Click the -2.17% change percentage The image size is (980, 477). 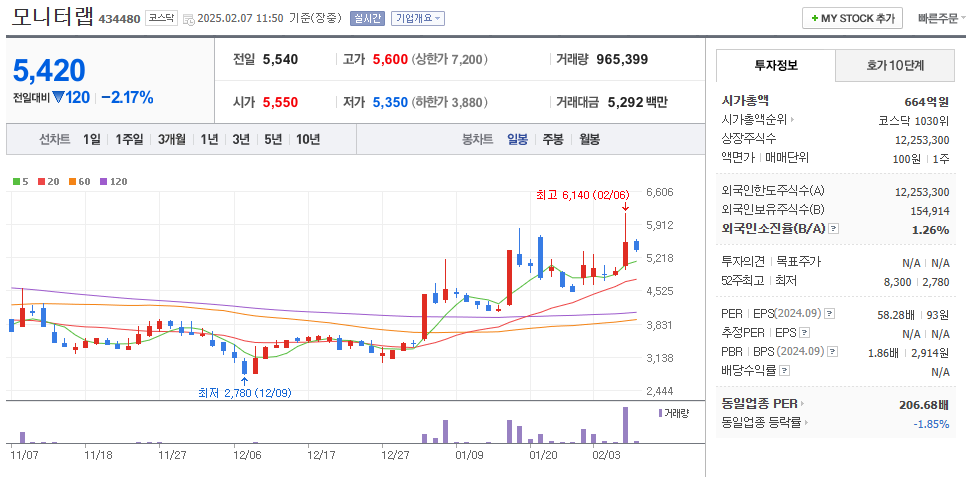tap(127, 98)
